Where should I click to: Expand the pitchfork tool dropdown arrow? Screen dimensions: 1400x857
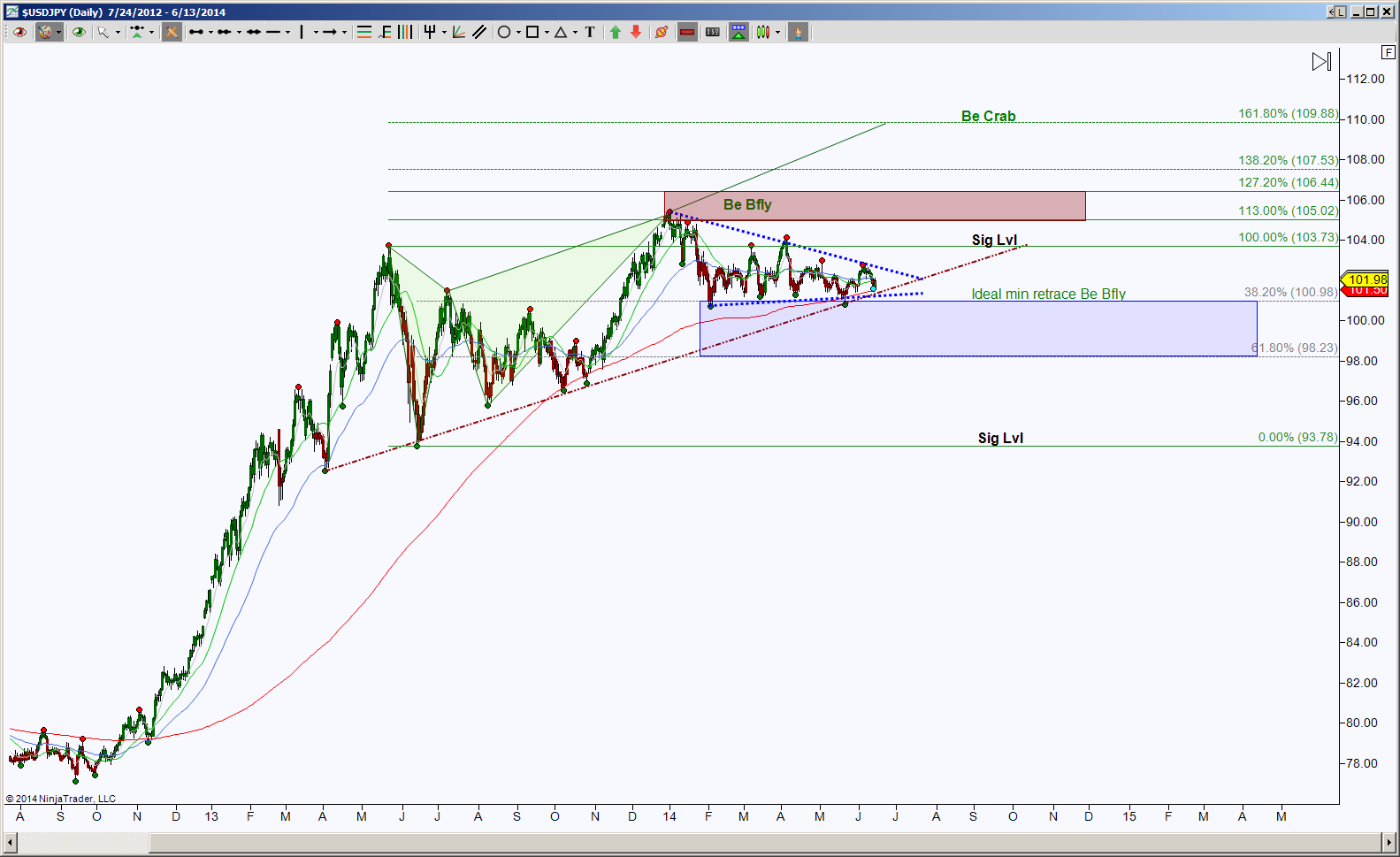pyautogui.click(x=443, y=33)
